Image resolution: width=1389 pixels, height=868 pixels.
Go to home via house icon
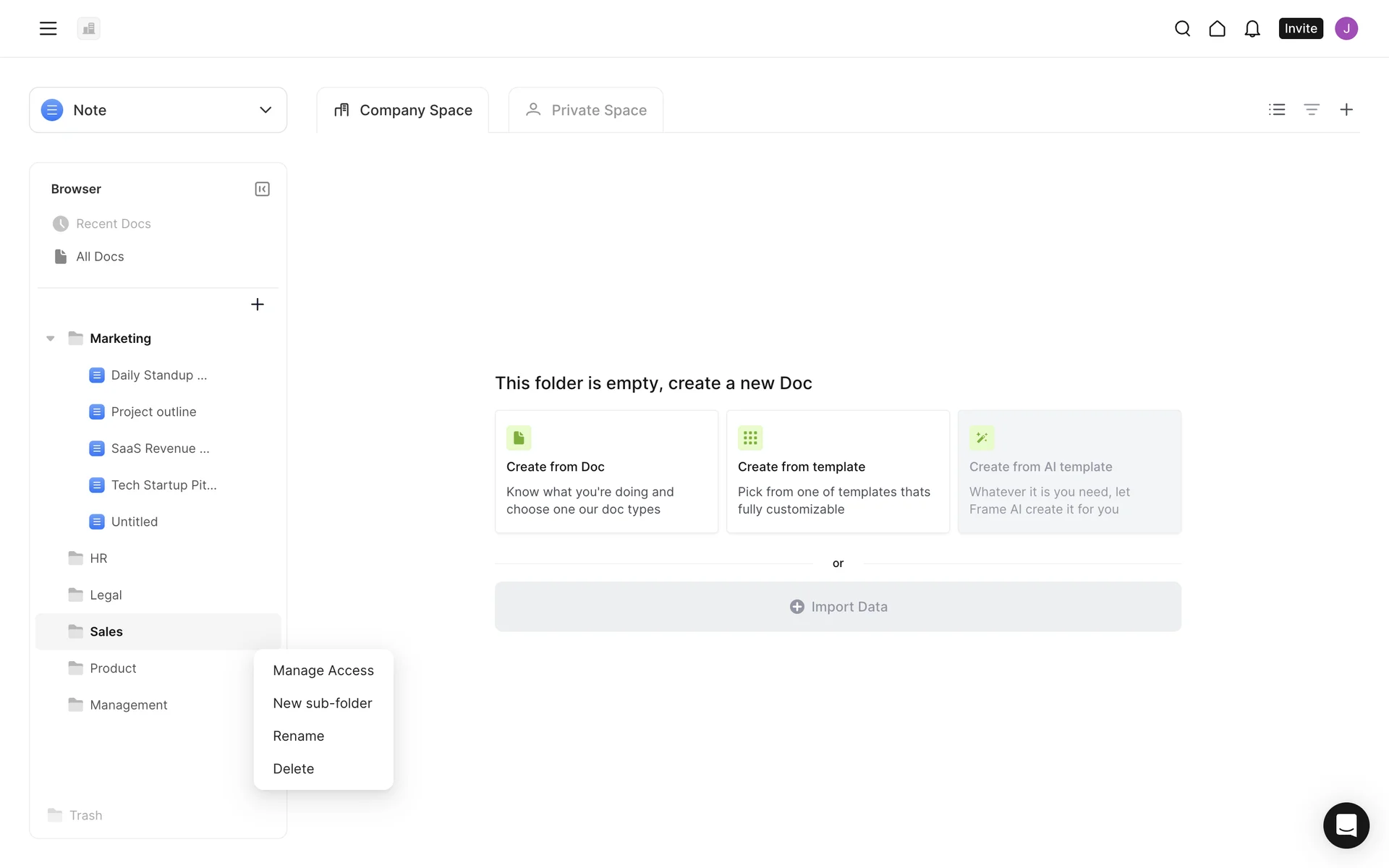click(x=1217, y=28)
